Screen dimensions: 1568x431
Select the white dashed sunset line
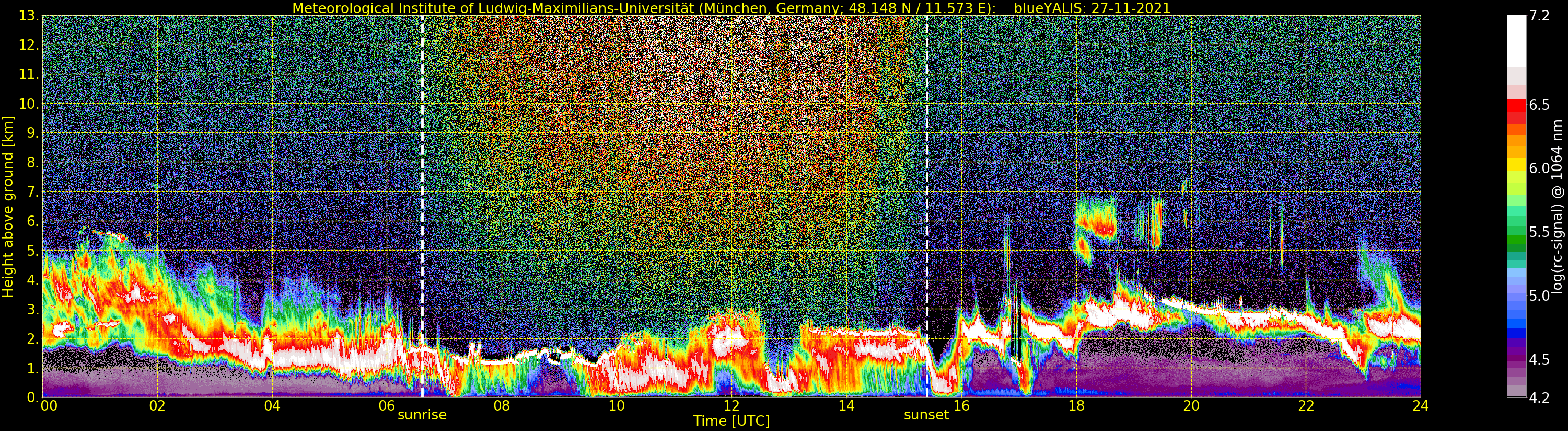pos(927,183)
